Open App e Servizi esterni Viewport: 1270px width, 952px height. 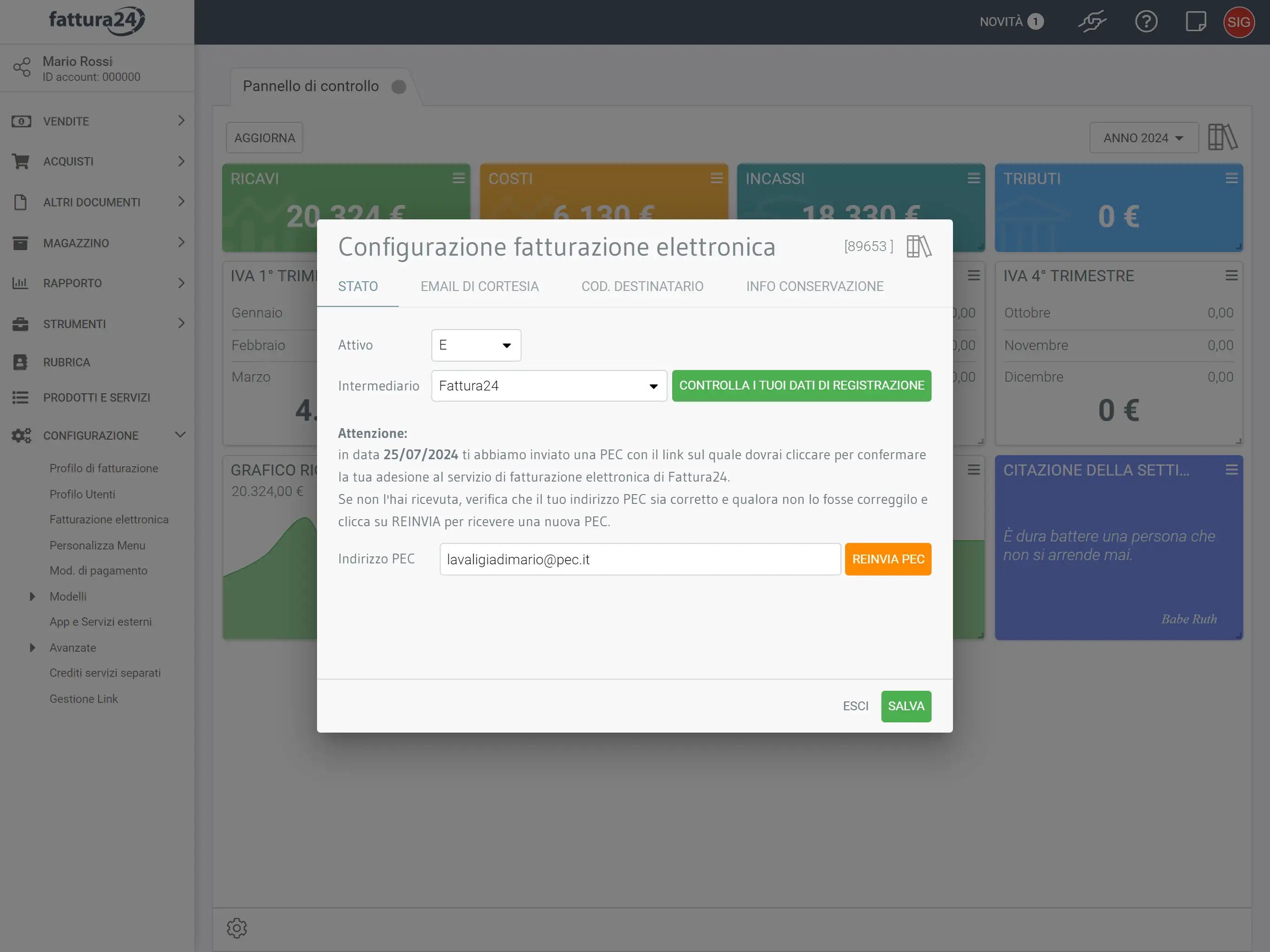(x=100, y=621)
